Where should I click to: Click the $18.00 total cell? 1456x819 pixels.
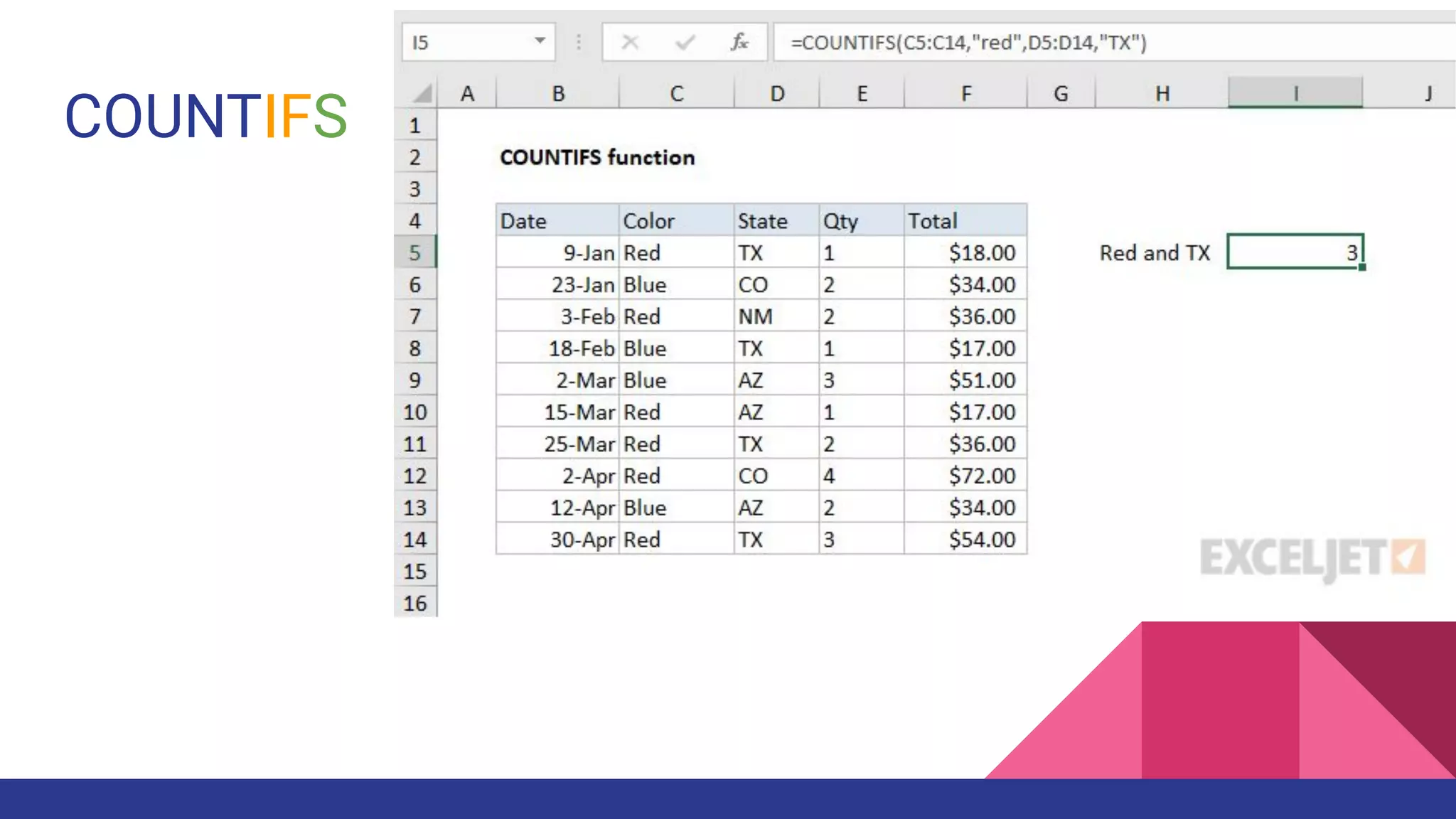click(966, 252)
